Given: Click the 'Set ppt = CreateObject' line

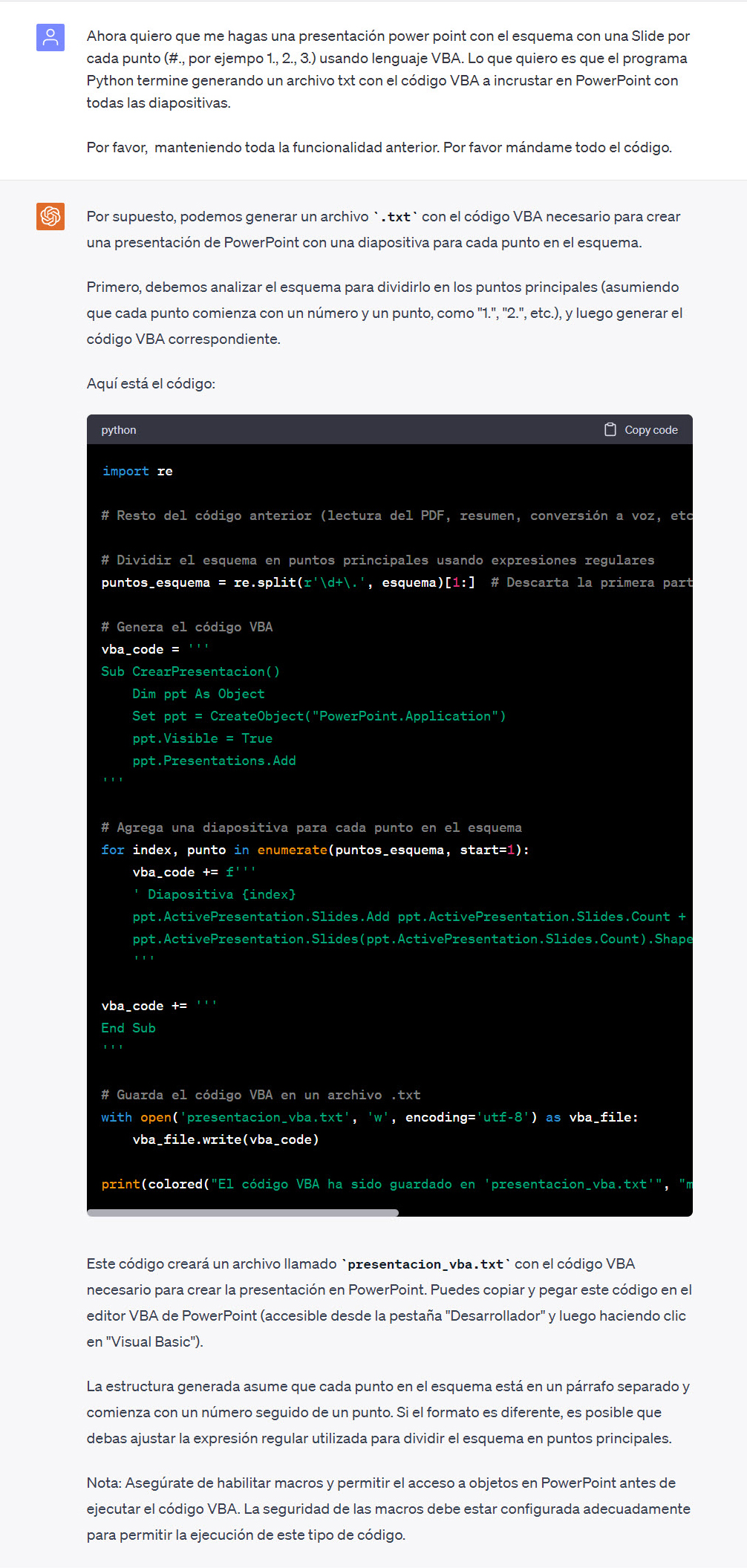Looking at the screenshot, I should (319, 716).
